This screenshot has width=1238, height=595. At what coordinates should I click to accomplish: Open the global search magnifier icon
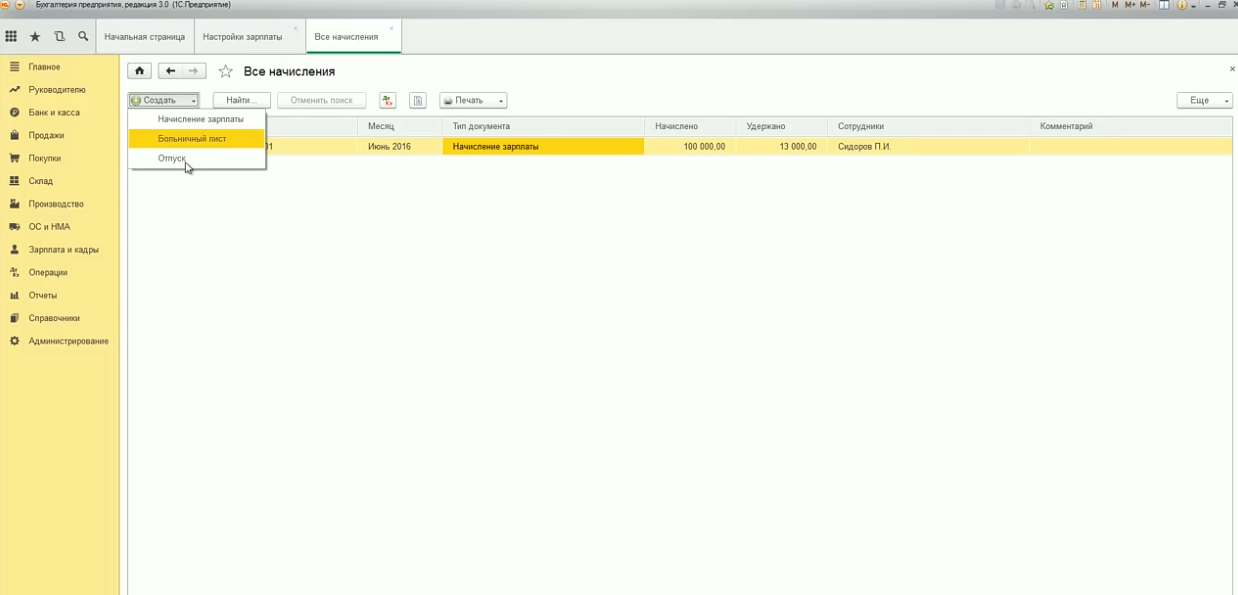point(83,36)
